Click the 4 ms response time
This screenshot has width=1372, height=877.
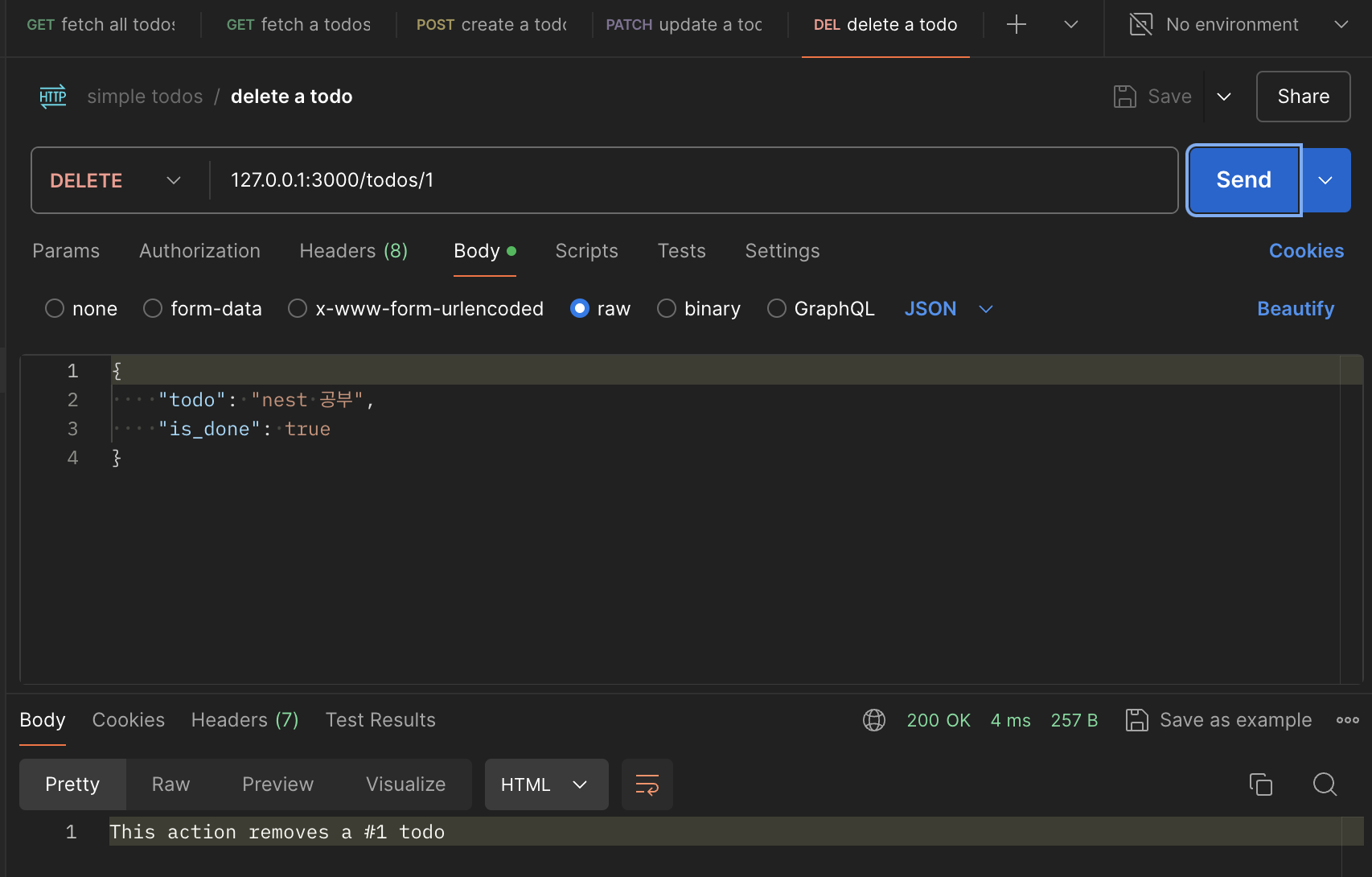pyautogui.click(x=1010, y=720)
